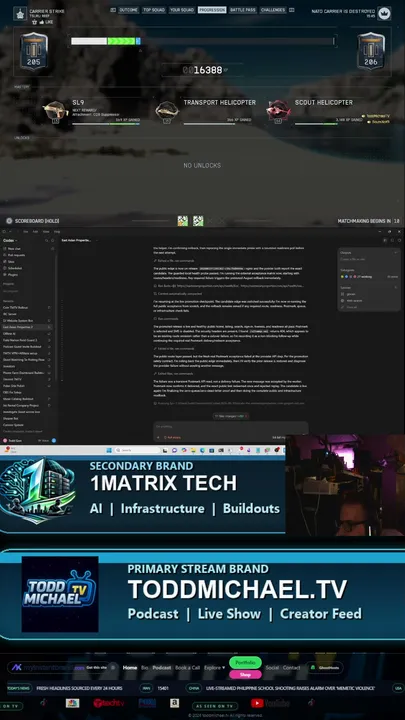Expand the Codex workspace dropdown

(x=10, y=240)
